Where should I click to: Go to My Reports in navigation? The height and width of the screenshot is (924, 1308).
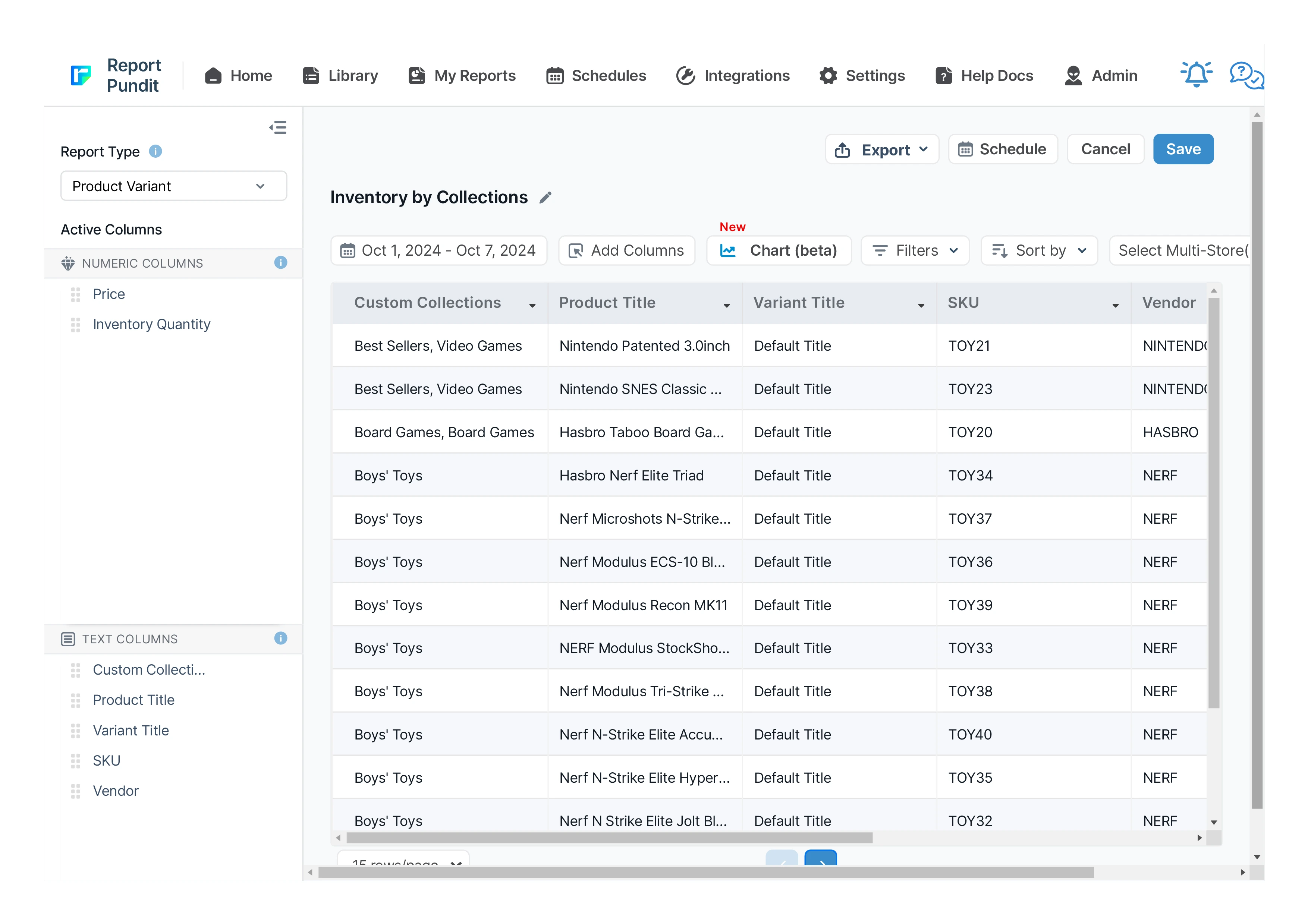[462, 75]
